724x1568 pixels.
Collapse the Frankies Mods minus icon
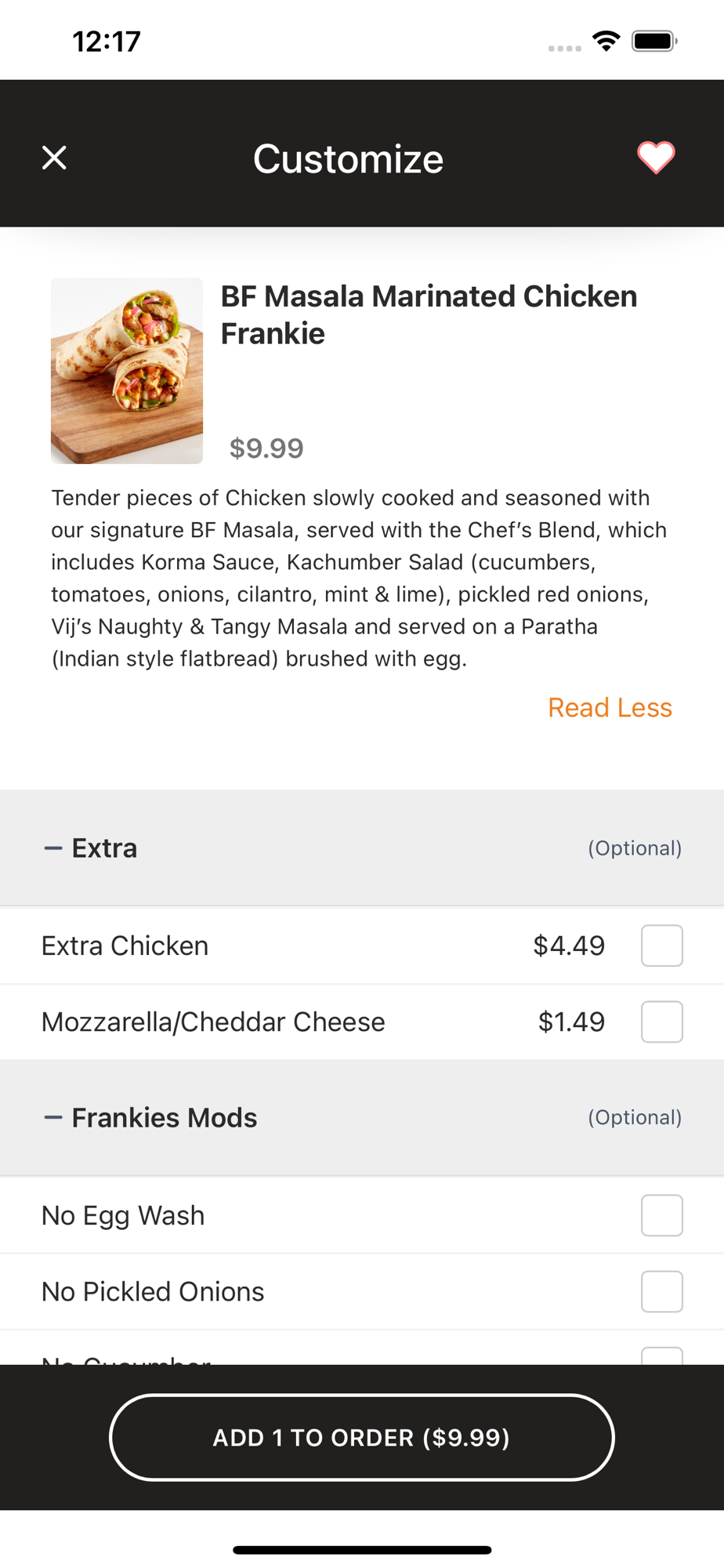53,1117
